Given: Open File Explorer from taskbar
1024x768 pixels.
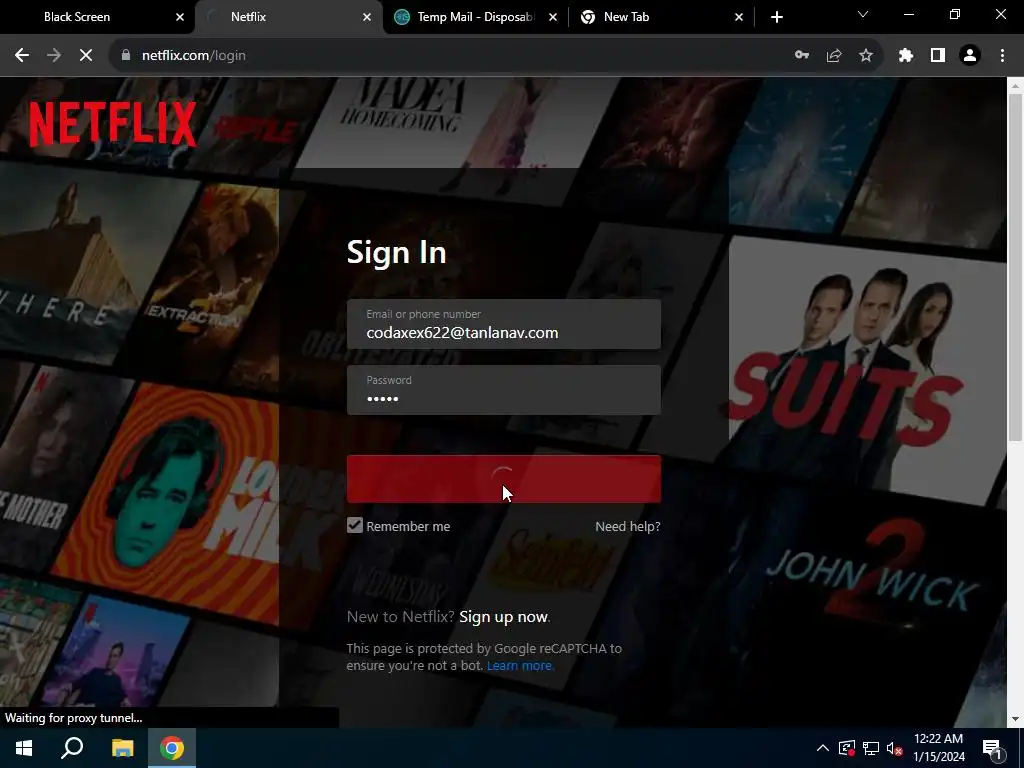Looking at the screenshot, I should [122, 748].
